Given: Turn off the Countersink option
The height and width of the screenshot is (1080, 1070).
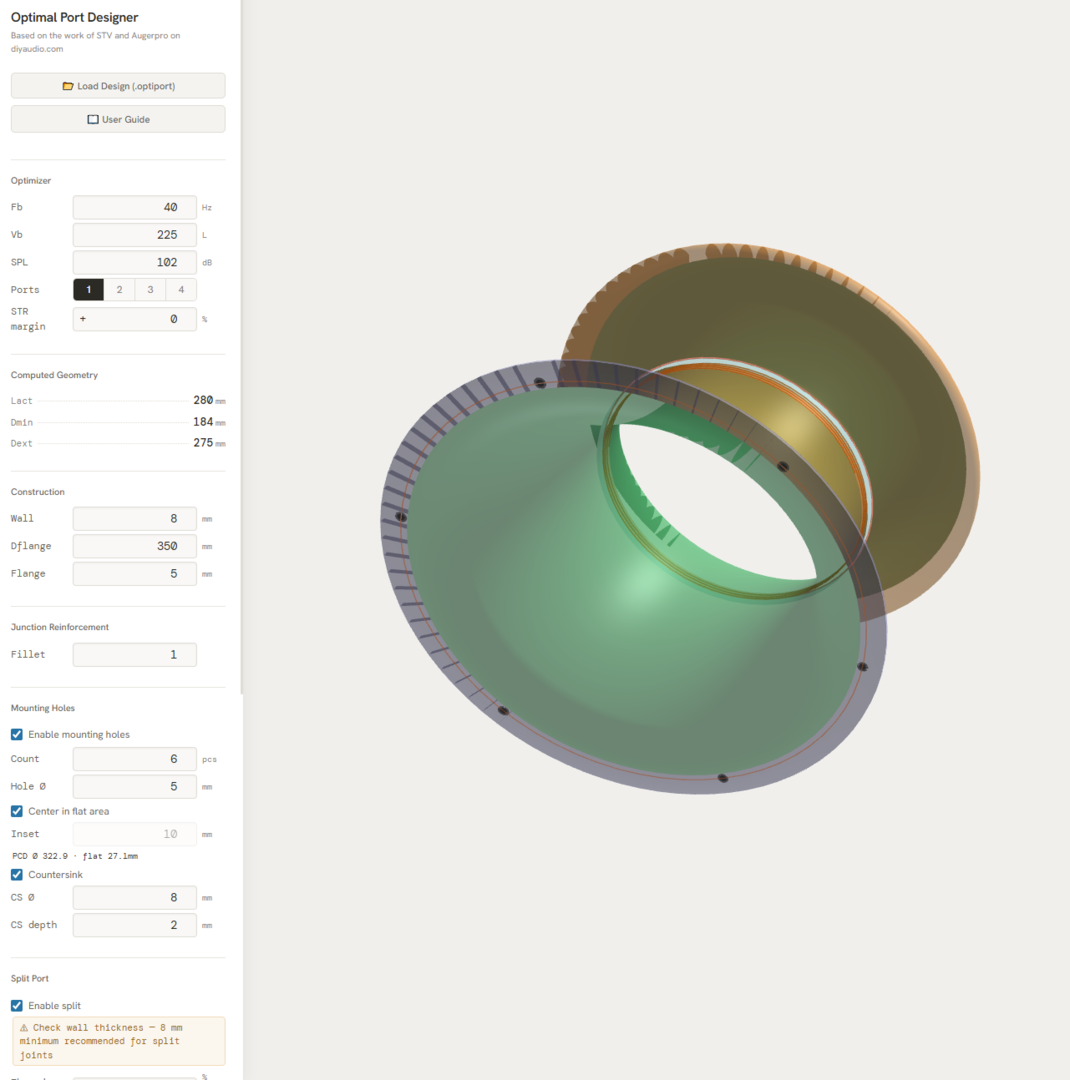Looking at the screenshot, I should click(x=15, y=874).
